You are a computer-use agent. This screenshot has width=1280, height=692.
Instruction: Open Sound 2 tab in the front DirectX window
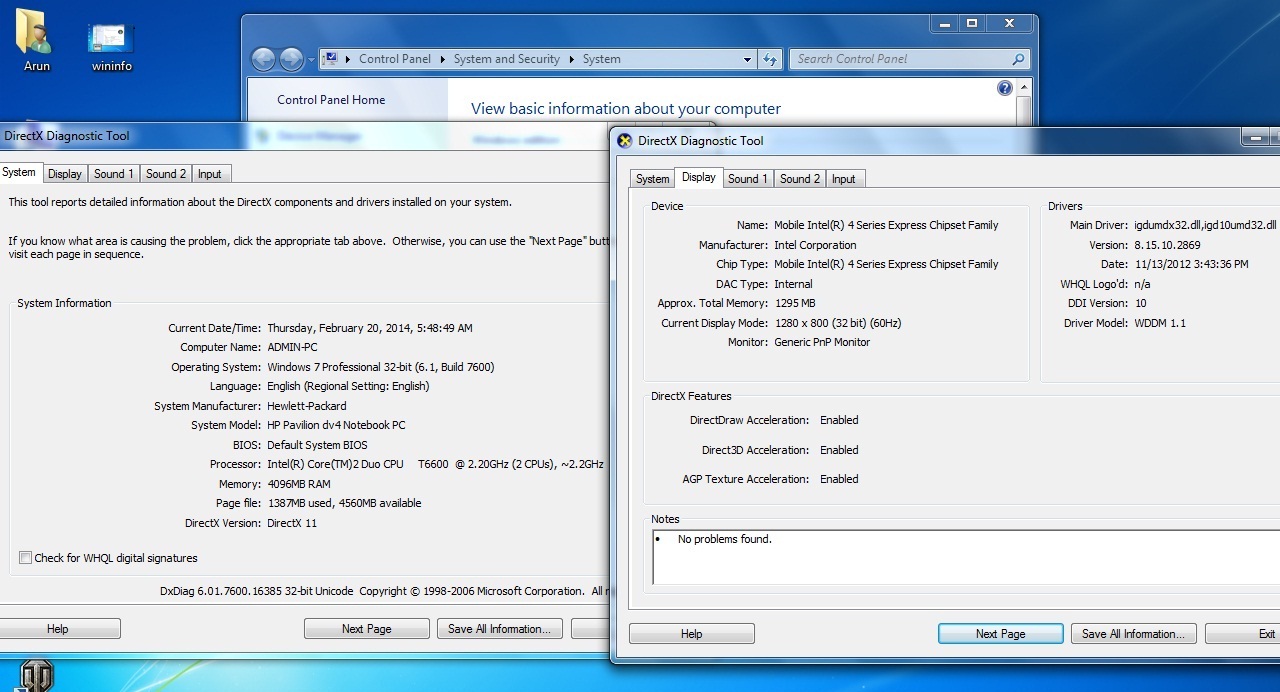pyautogui.click(x=800, y=179)
